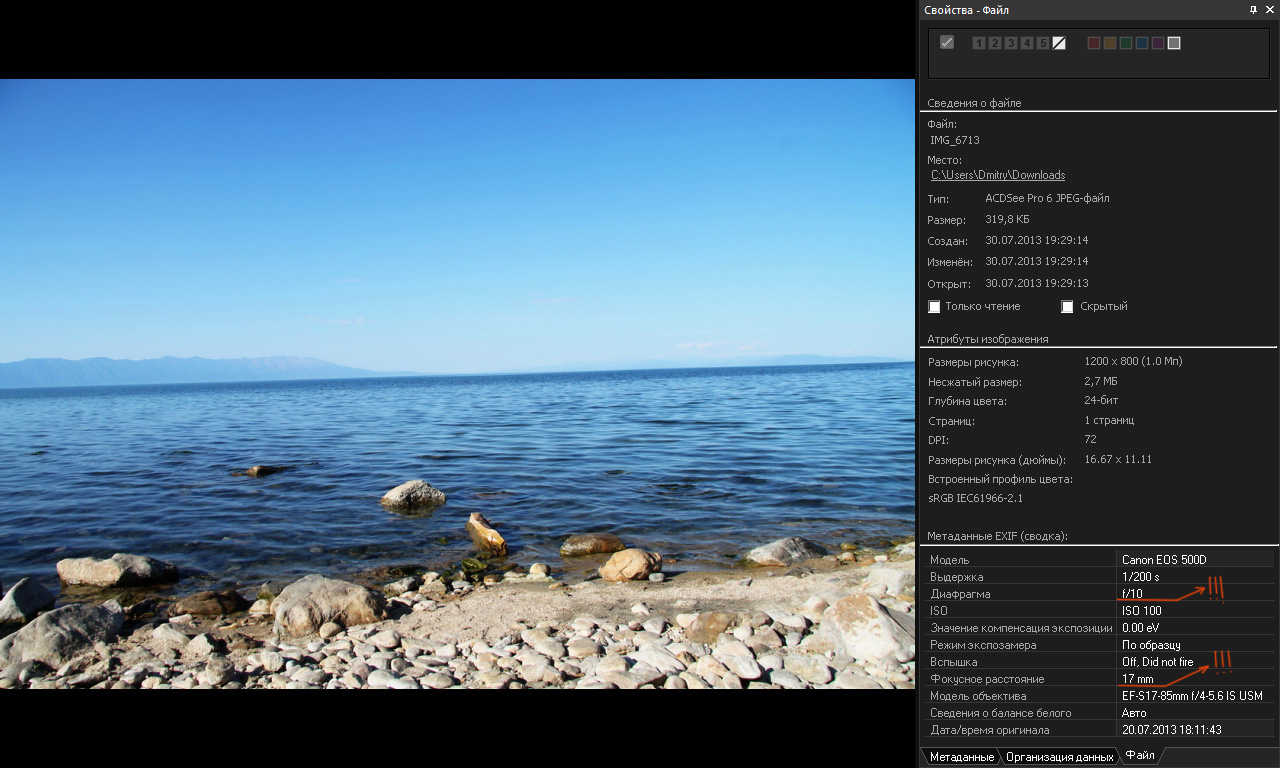Screen dimensions: 1280x768
Task: Set rating 2 for the image
Action: point(995,43)
